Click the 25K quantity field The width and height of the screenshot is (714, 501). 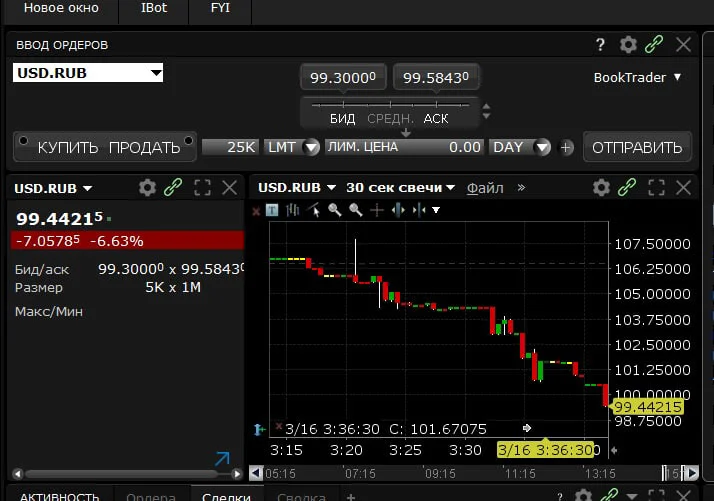[231, 147]
